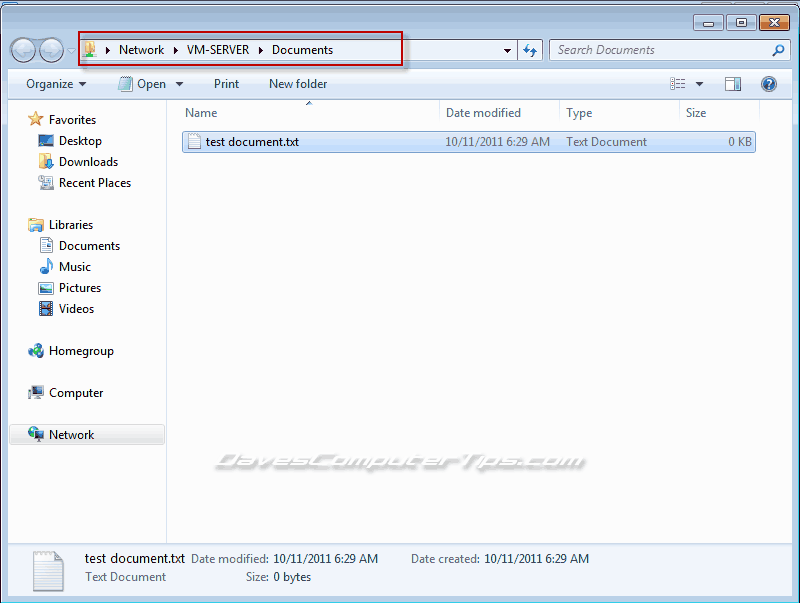Select Network in the address breadcrumb
The width and height of the screenshot is (800, 603).
point(141,50)
